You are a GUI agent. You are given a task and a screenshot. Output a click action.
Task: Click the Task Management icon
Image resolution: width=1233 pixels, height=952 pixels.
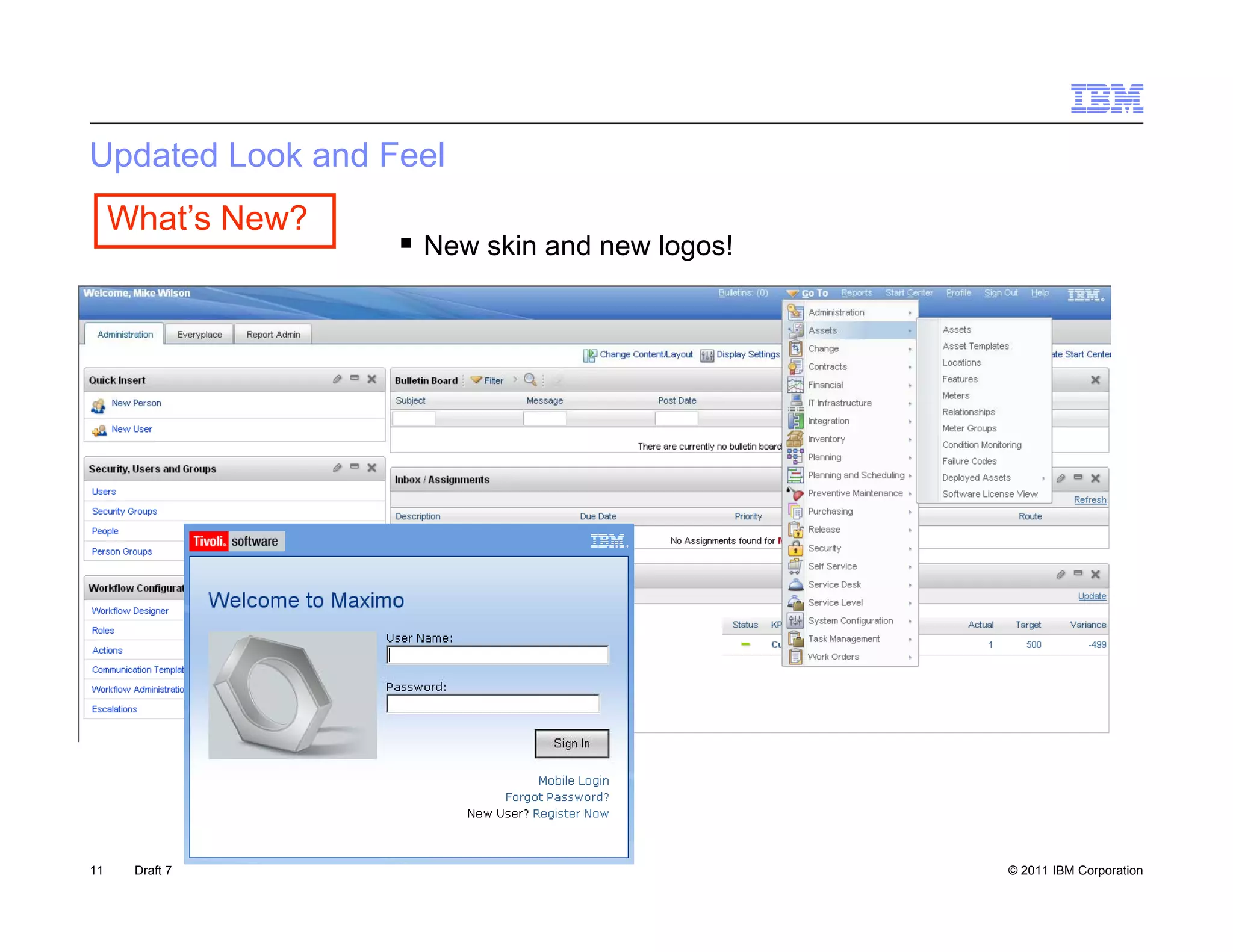[x=795, y=638]
